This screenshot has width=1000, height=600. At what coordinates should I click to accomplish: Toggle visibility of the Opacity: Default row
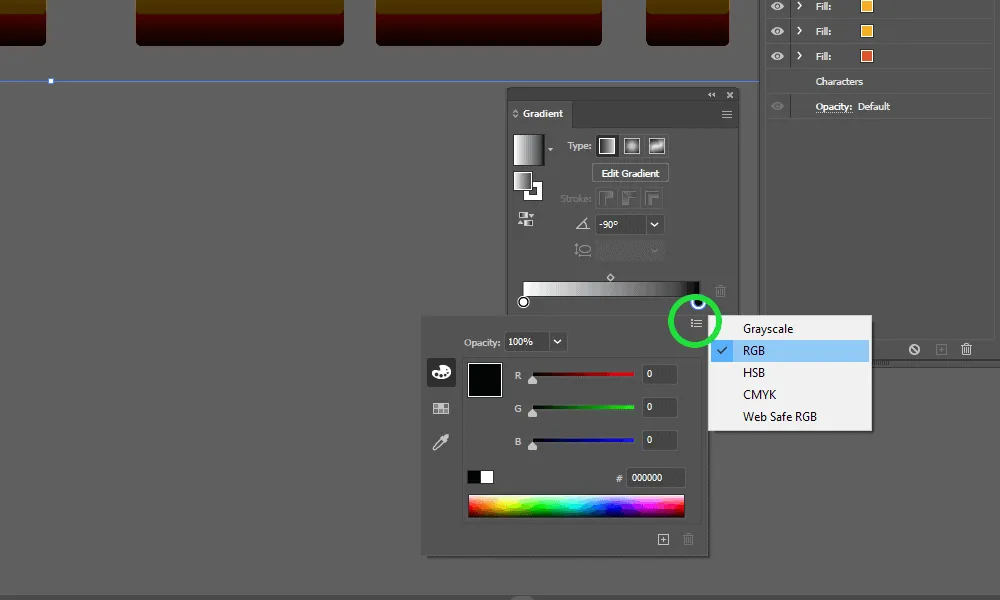point(777,106)
